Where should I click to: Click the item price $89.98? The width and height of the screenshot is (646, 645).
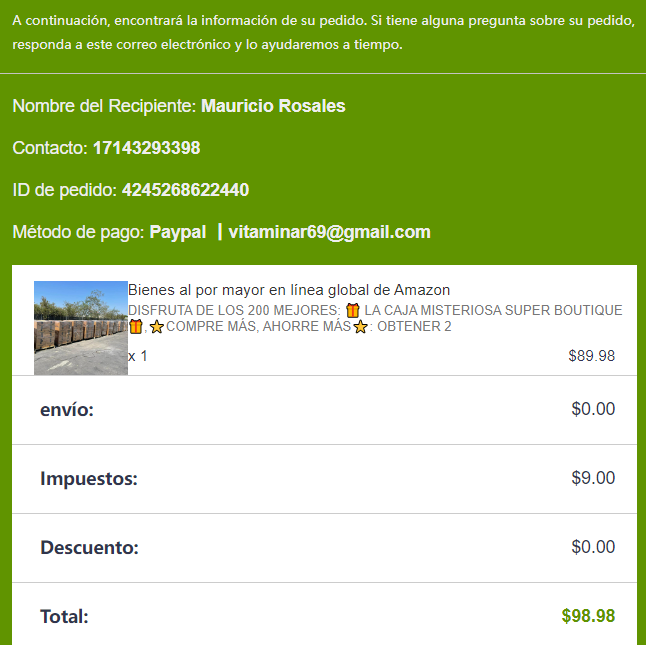coord(592,356)
